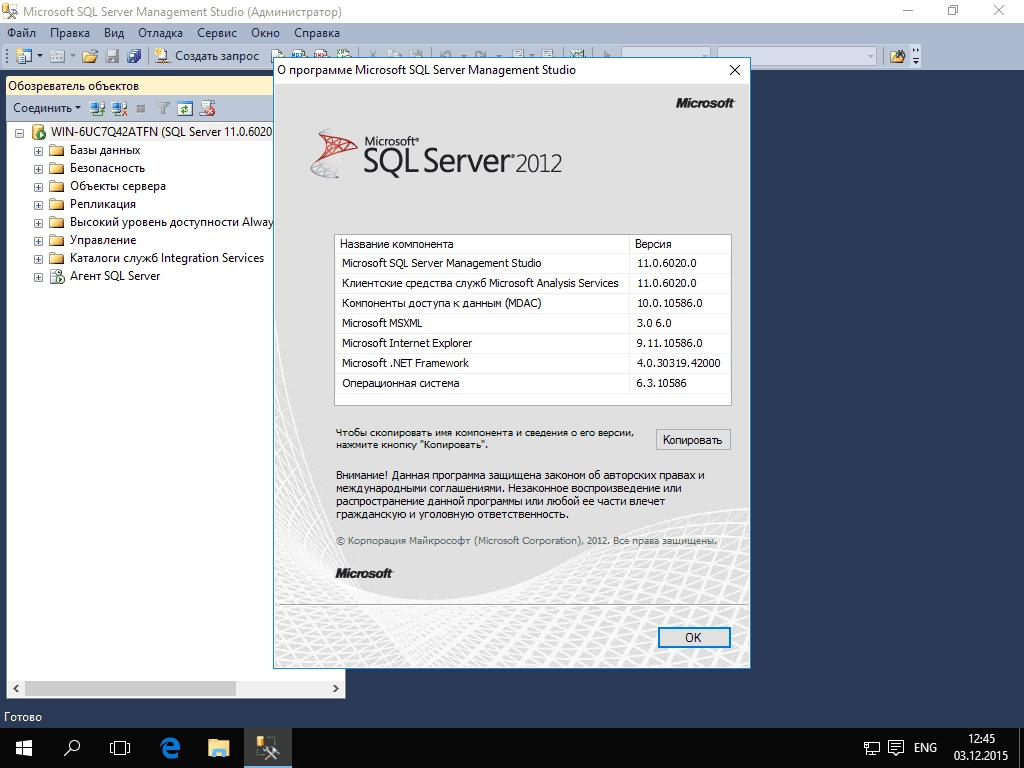Open the 'Отладка' menu
Image resolution: width=1024 pixels, height=768 pixels.
pos(160,33)
